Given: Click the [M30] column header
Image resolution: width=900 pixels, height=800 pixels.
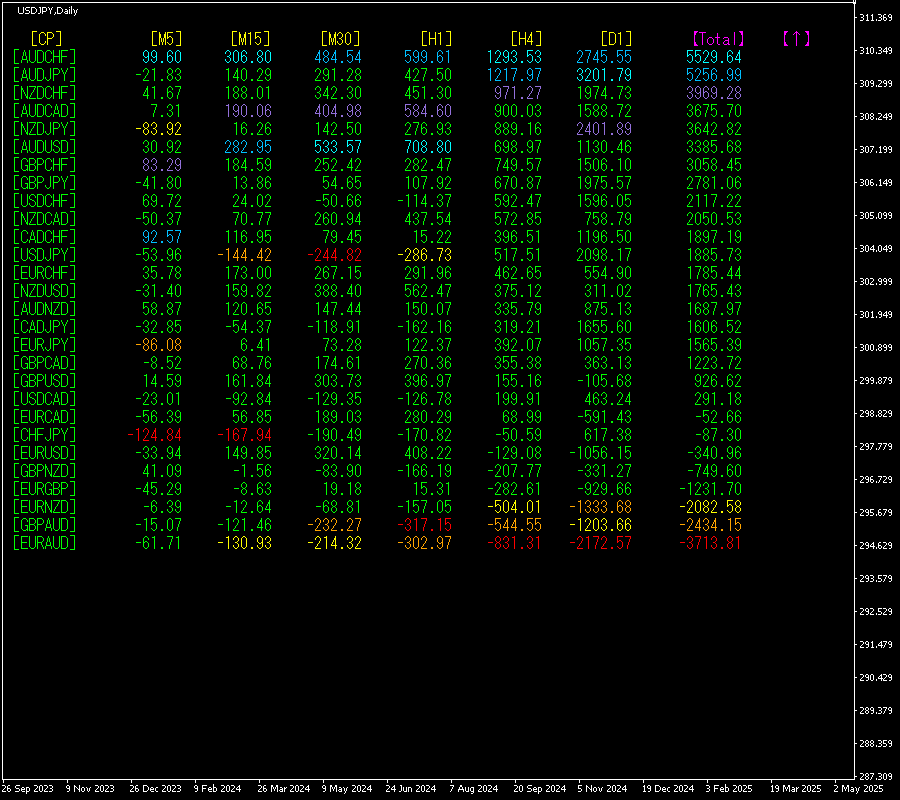Looking at the screenshot, I should coord(340,39).
